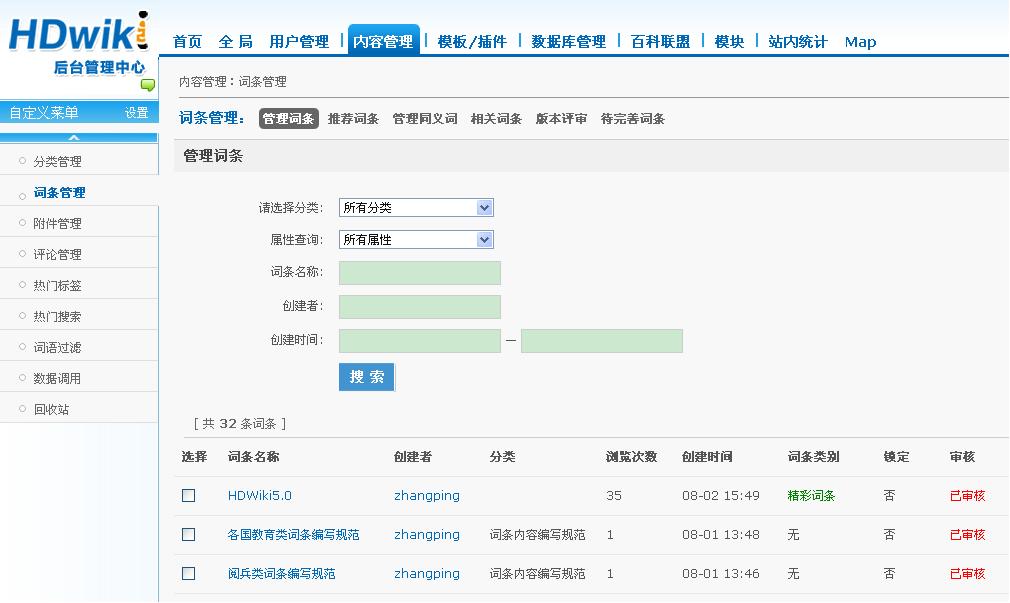
Task: Tick the checkbox for 各国教育类词条编写规范
Action: [x=189, y=535]
